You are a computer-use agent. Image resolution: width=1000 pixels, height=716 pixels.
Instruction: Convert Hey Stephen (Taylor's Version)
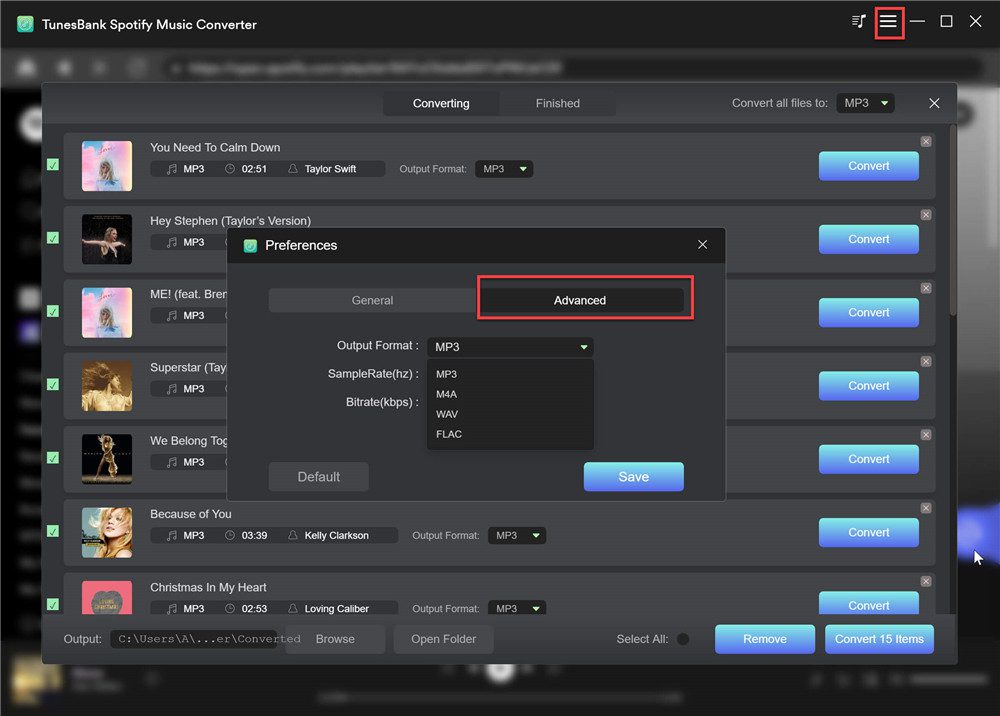point(869,239)
